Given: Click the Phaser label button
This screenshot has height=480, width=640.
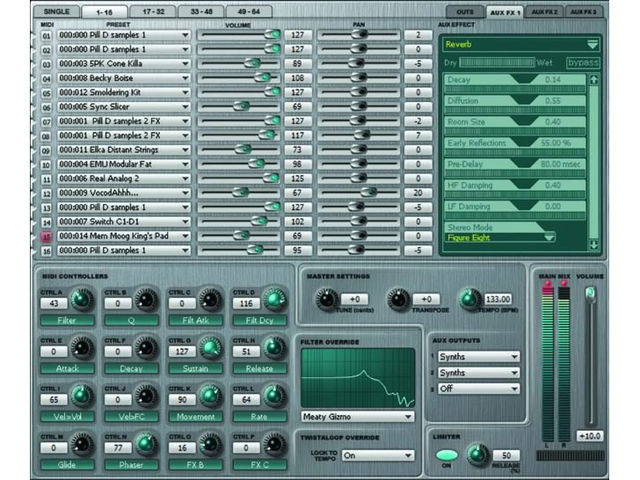Looking at the screenshot, I should 131,465.
